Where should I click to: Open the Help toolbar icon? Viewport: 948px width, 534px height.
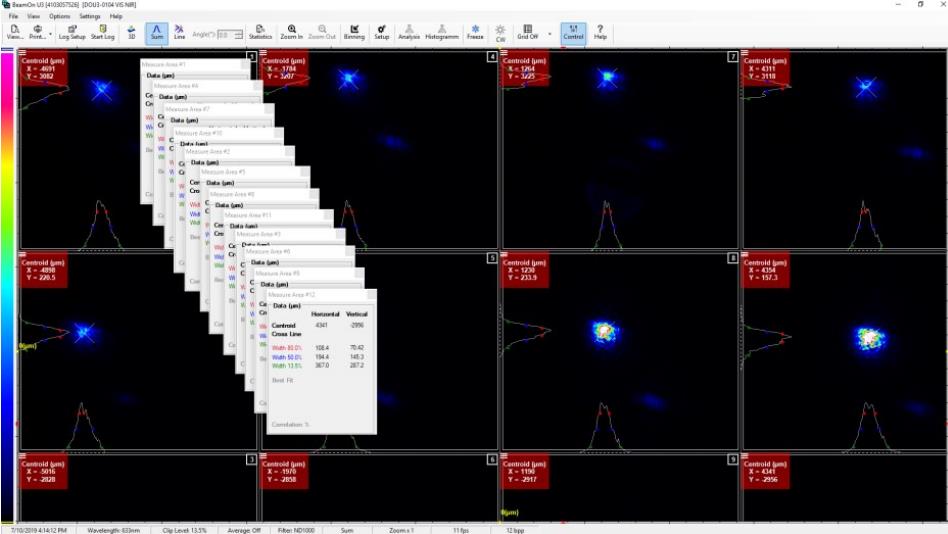tap(600, 32)
